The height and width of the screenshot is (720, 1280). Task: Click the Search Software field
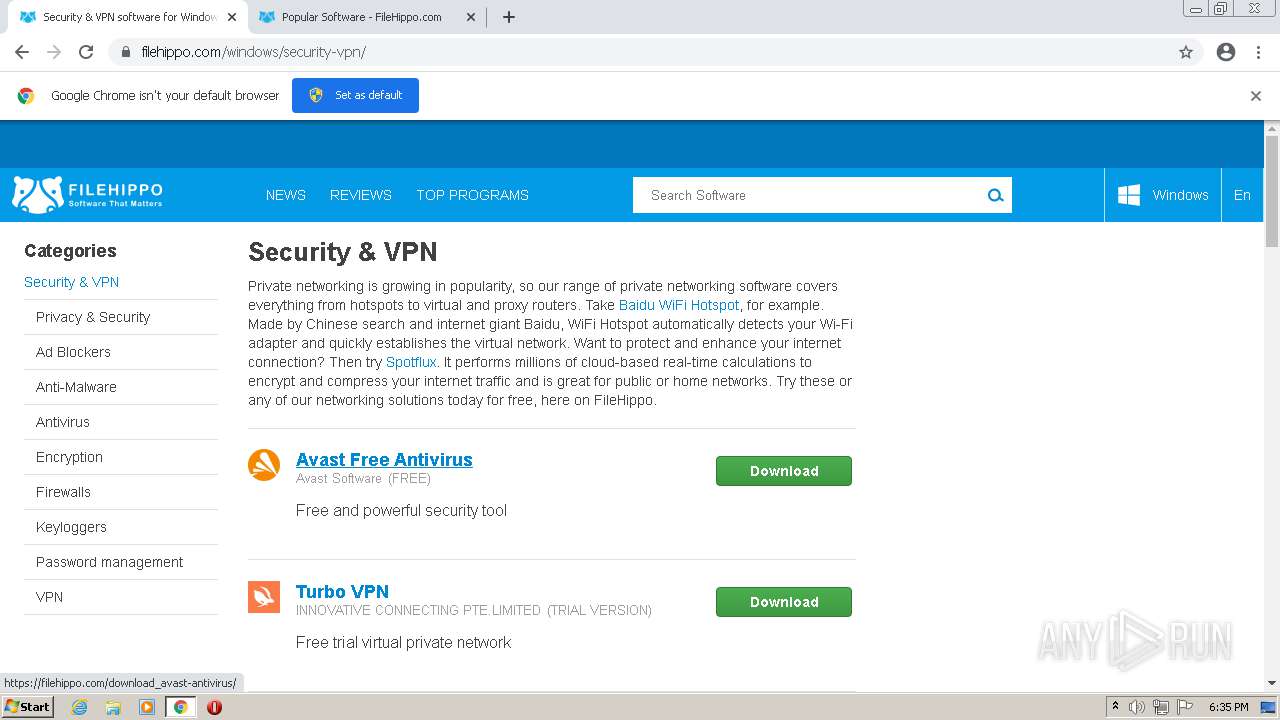(810, 195)
